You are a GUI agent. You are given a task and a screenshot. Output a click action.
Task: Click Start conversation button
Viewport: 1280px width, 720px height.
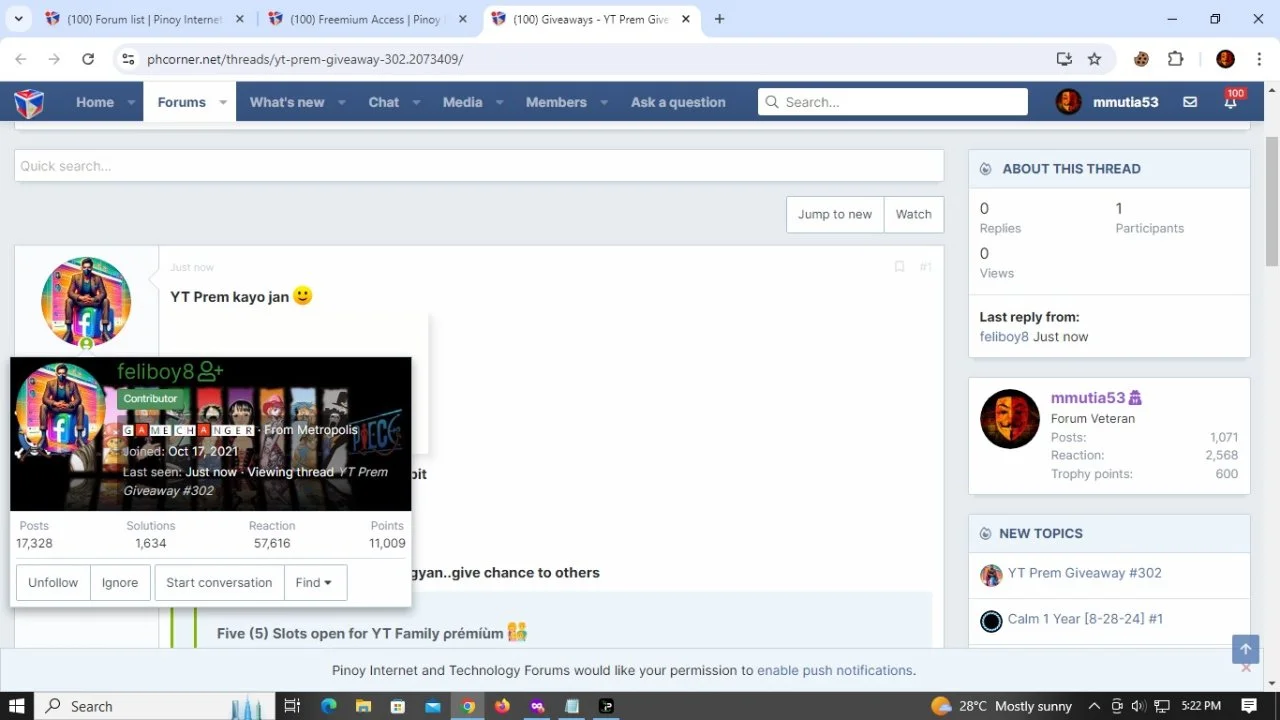[219, 582]
